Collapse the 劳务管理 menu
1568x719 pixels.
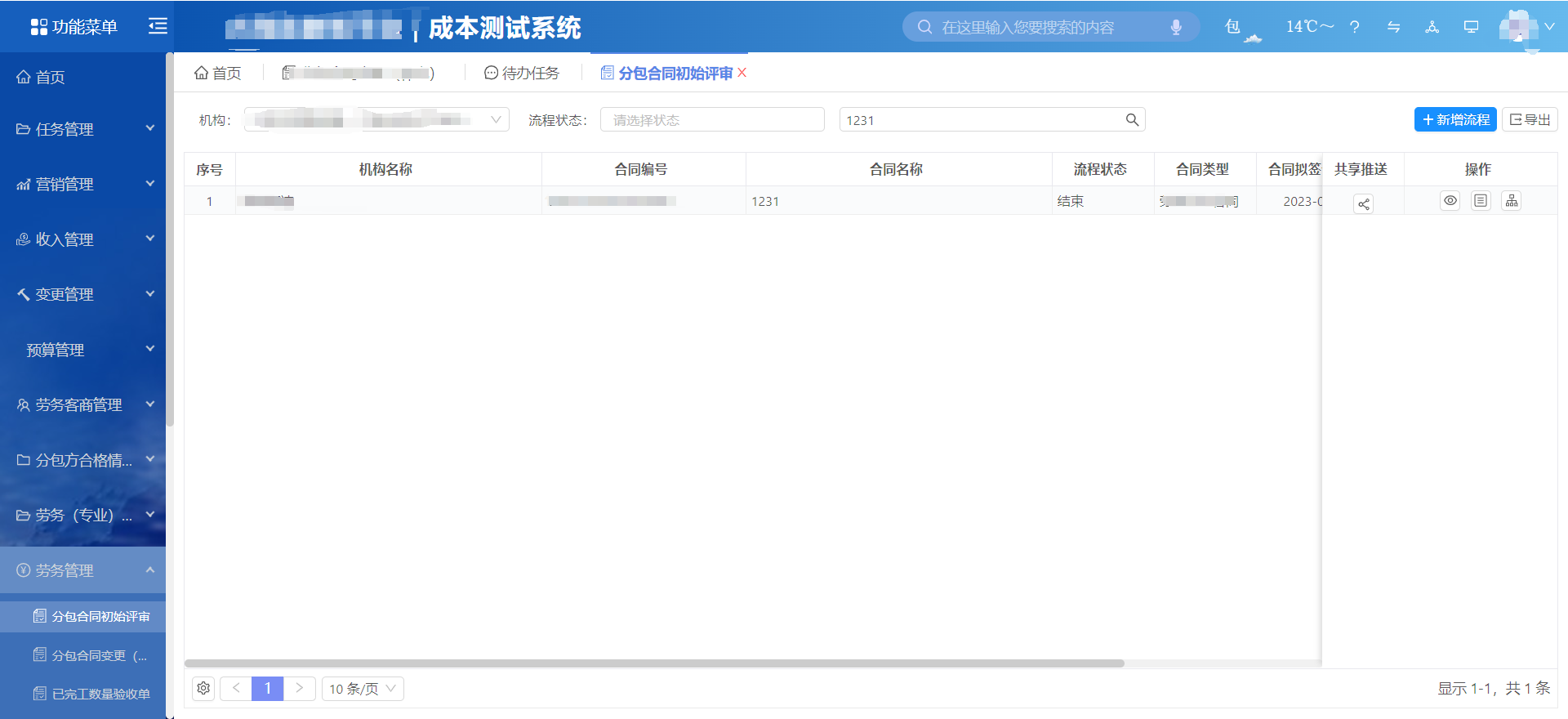point(82,569)
